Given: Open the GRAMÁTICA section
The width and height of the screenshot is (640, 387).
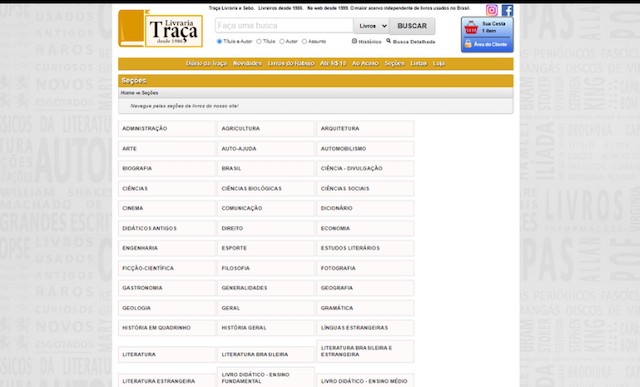Looking at the screenshot, I should click(x=365, y=308).
